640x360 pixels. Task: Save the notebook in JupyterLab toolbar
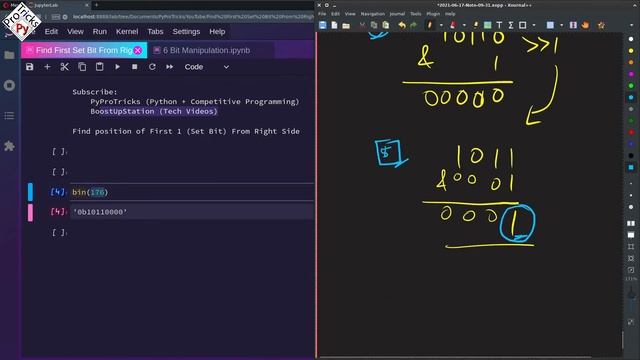point(29,67)
